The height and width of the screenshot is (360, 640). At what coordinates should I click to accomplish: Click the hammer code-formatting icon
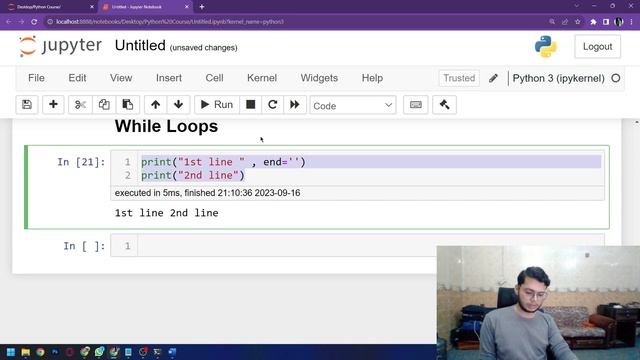[444, 105]
